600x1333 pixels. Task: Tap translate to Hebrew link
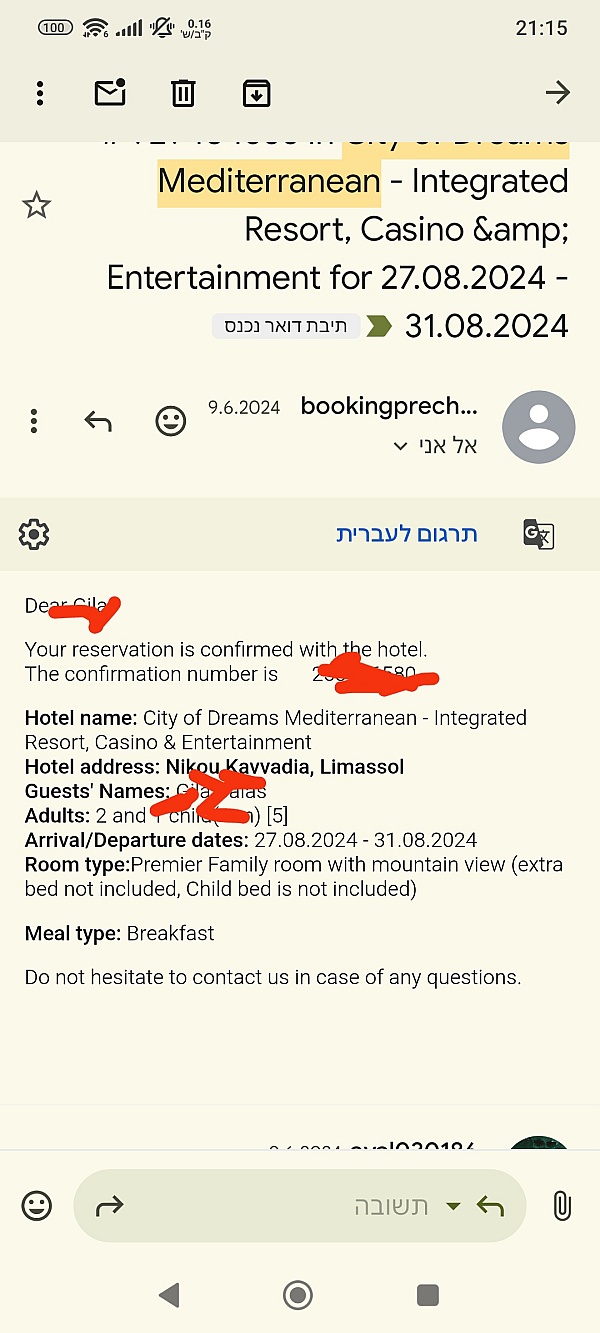point(406,534)
